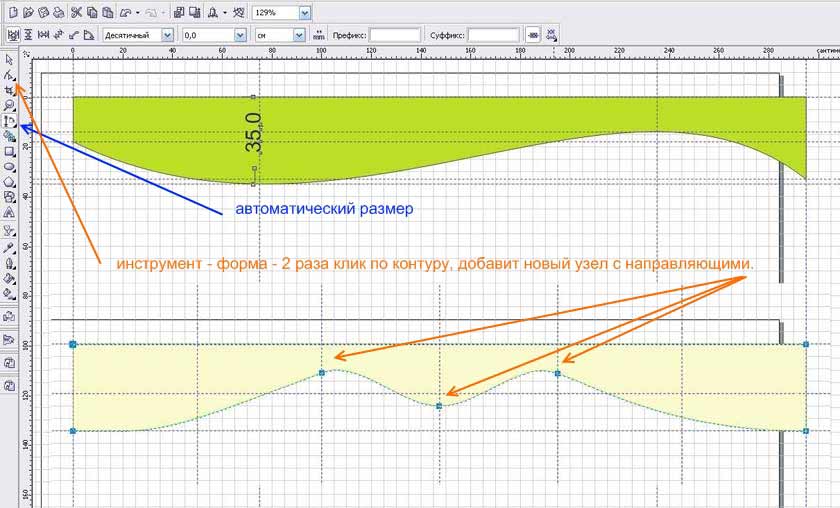Click the Cut scissors icon
The height and width of the screenshot is (508, 840).
(x=75, y=13)
